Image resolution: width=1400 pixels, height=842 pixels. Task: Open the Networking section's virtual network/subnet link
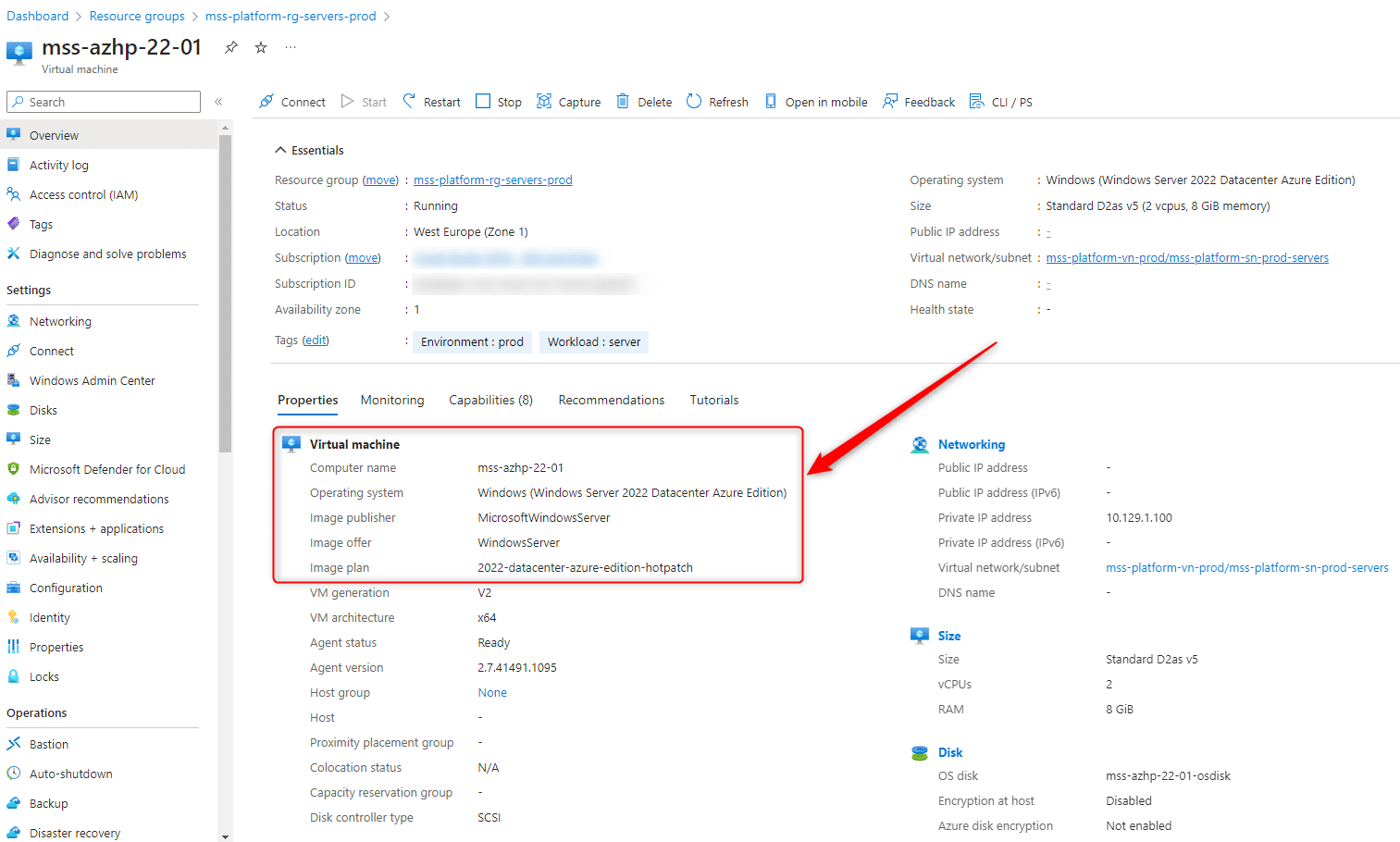coord(1247,568)
